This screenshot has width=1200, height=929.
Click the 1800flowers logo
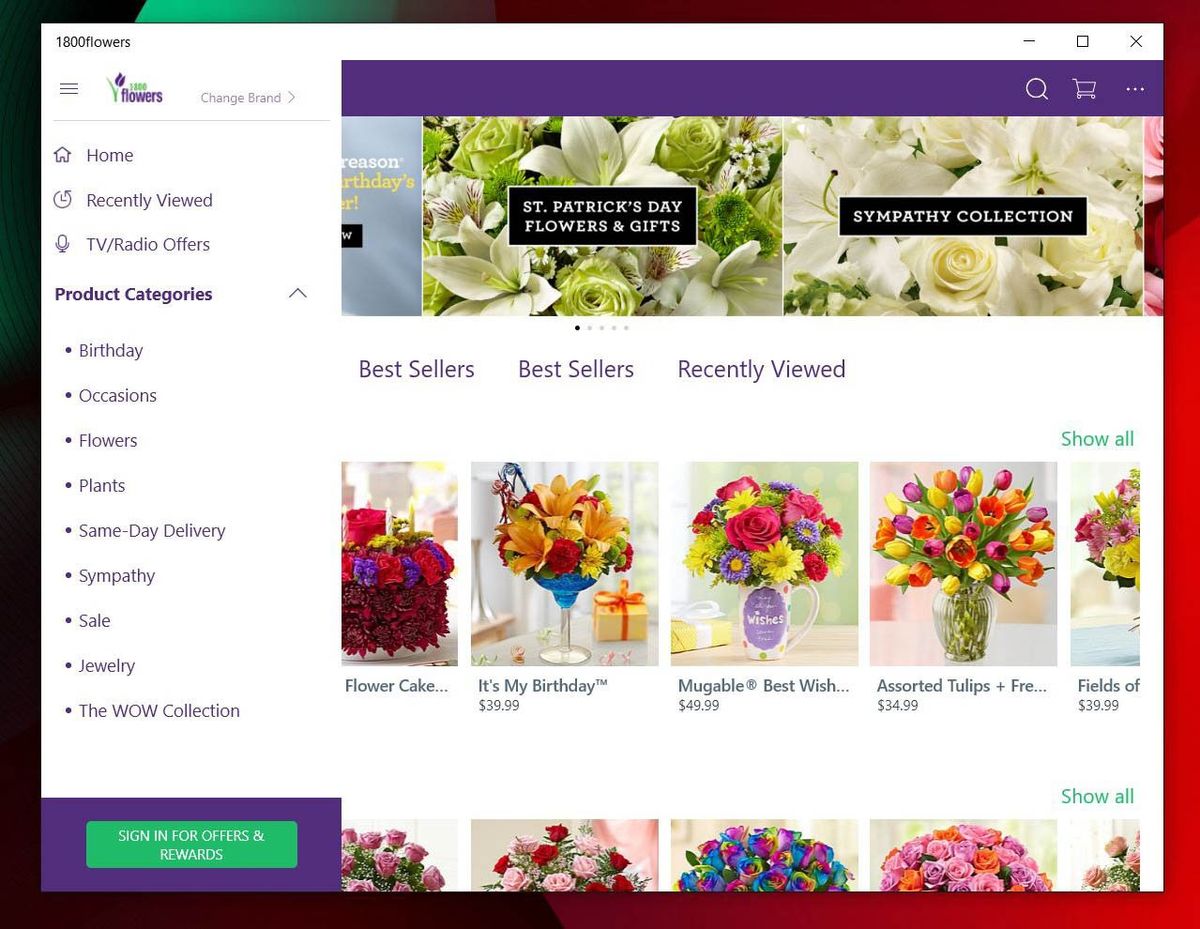tap(134, 88)
